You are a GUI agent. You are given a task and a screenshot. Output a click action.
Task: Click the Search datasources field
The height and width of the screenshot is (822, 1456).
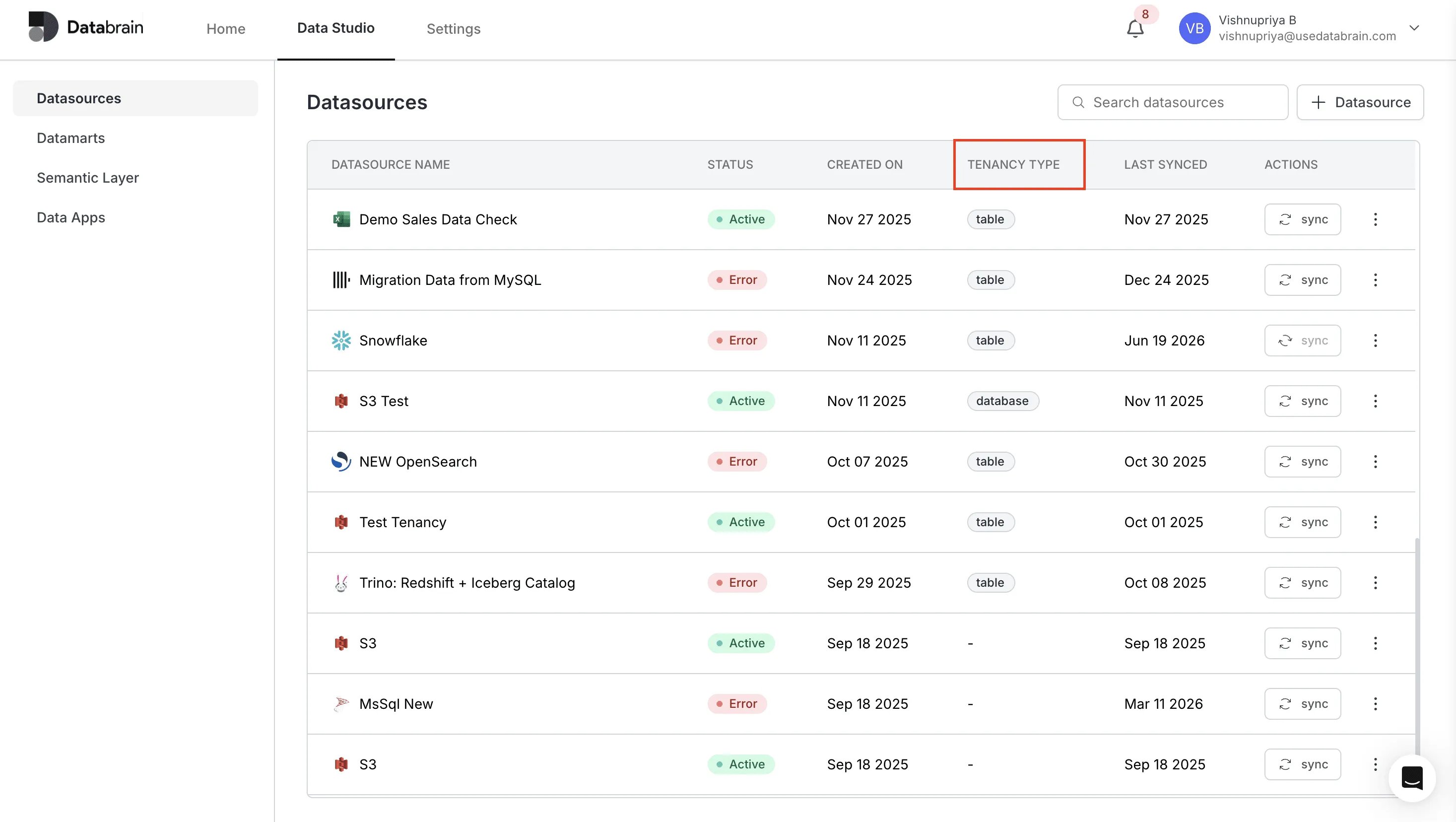[x=1173, y=102]
